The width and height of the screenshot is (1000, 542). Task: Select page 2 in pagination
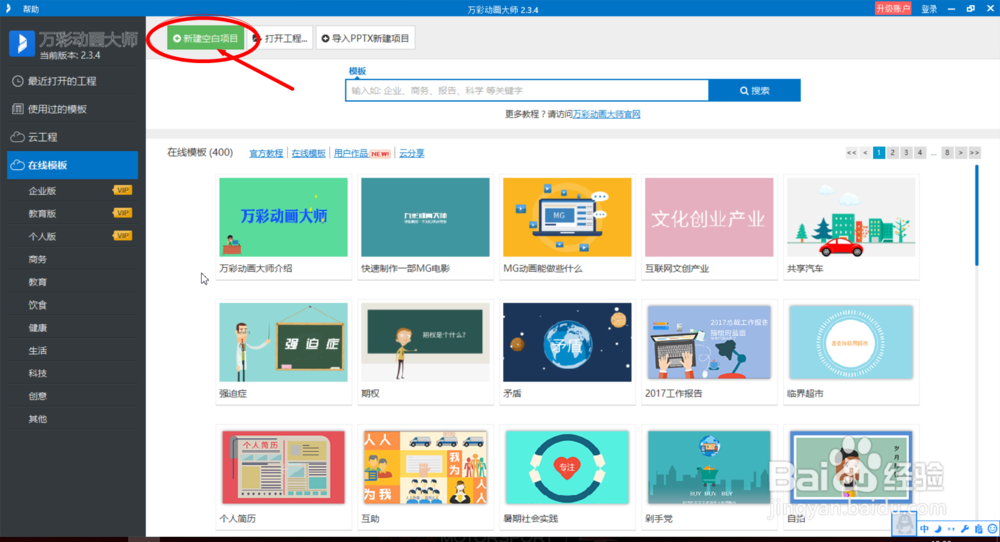[x=892, y=152]
